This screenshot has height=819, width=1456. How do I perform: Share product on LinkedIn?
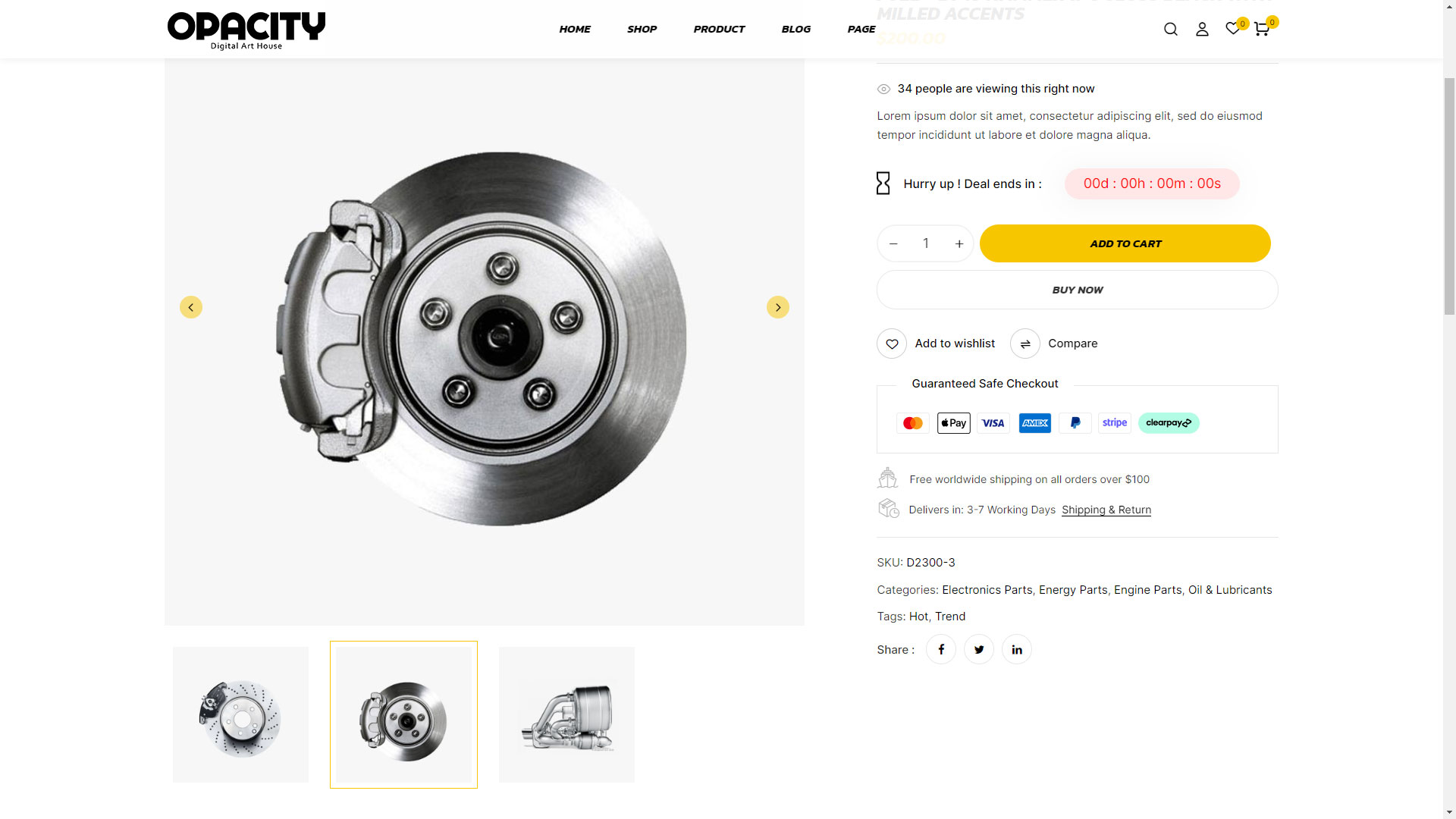click(x=1017, y=649)
